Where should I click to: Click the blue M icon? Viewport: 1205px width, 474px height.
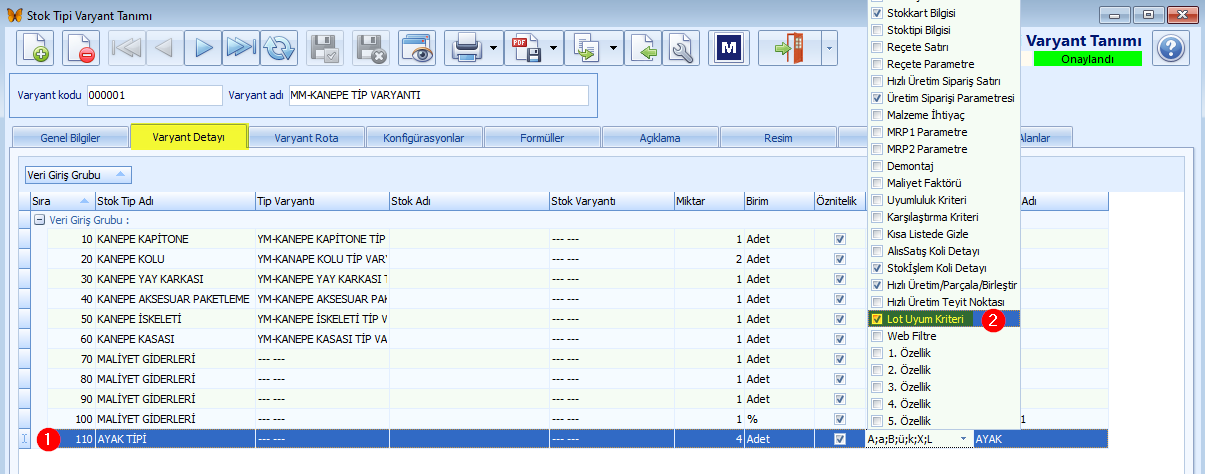click(728, 47)
